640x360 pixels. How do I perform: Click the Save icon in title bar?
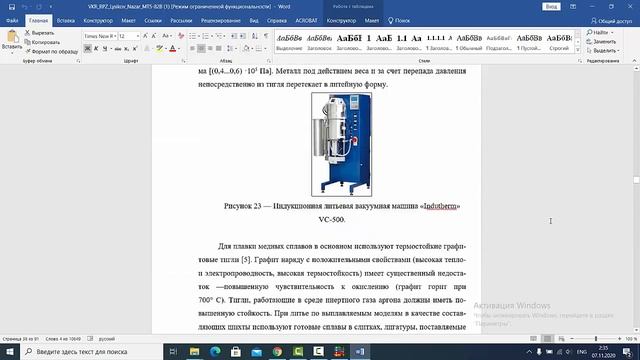click(12, 7)
